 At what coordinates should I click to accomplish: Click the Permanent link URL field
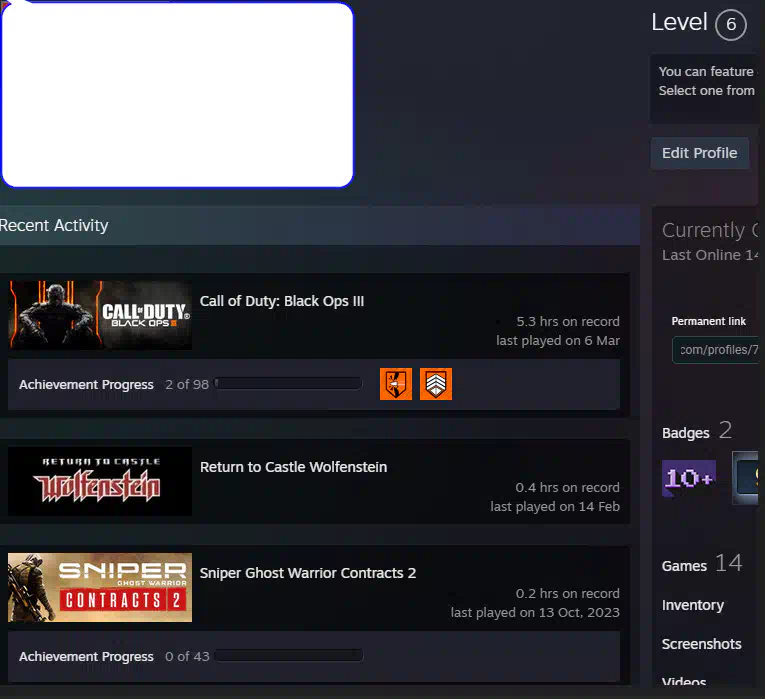[715, 350]
